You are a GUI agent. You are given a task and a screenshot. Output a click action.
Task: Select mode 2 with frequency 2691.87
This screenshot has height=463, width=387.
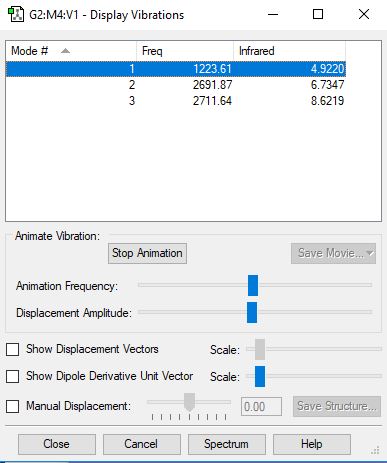[176, 85]
